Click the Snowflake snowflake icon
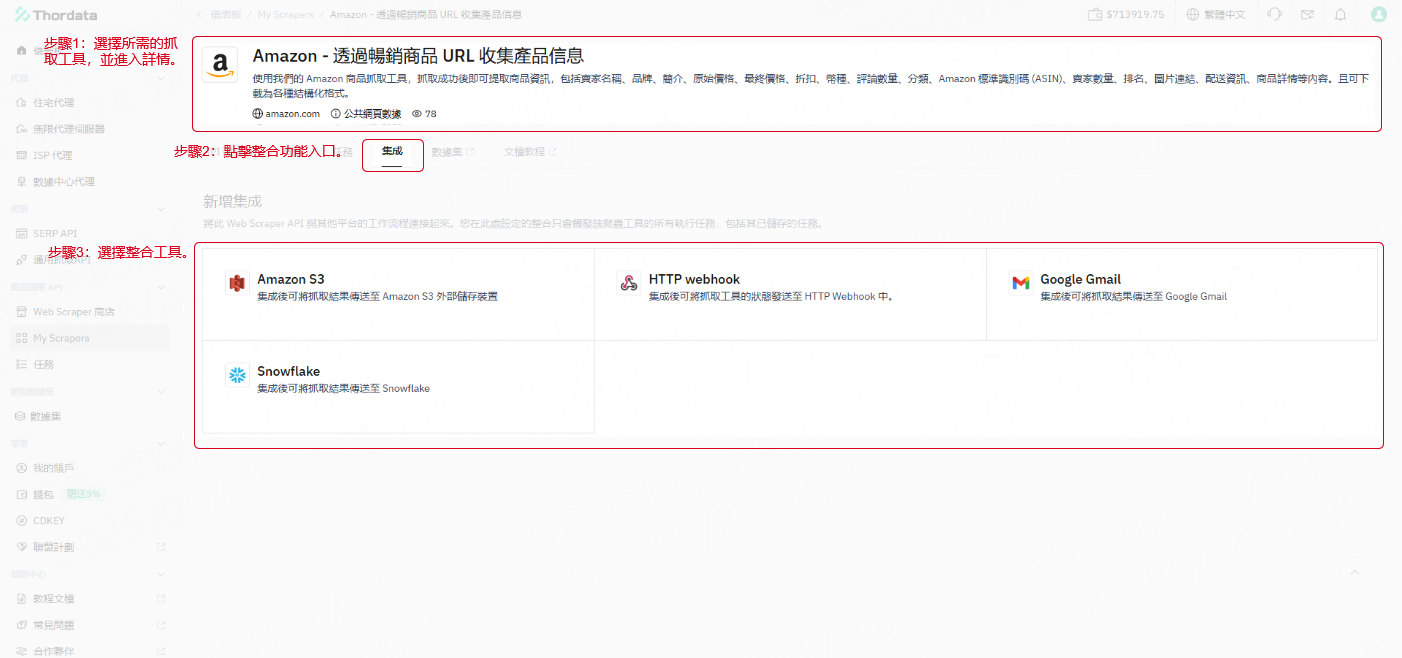The height and width of the screenshot is (658, 1402). tap(237, 376)
